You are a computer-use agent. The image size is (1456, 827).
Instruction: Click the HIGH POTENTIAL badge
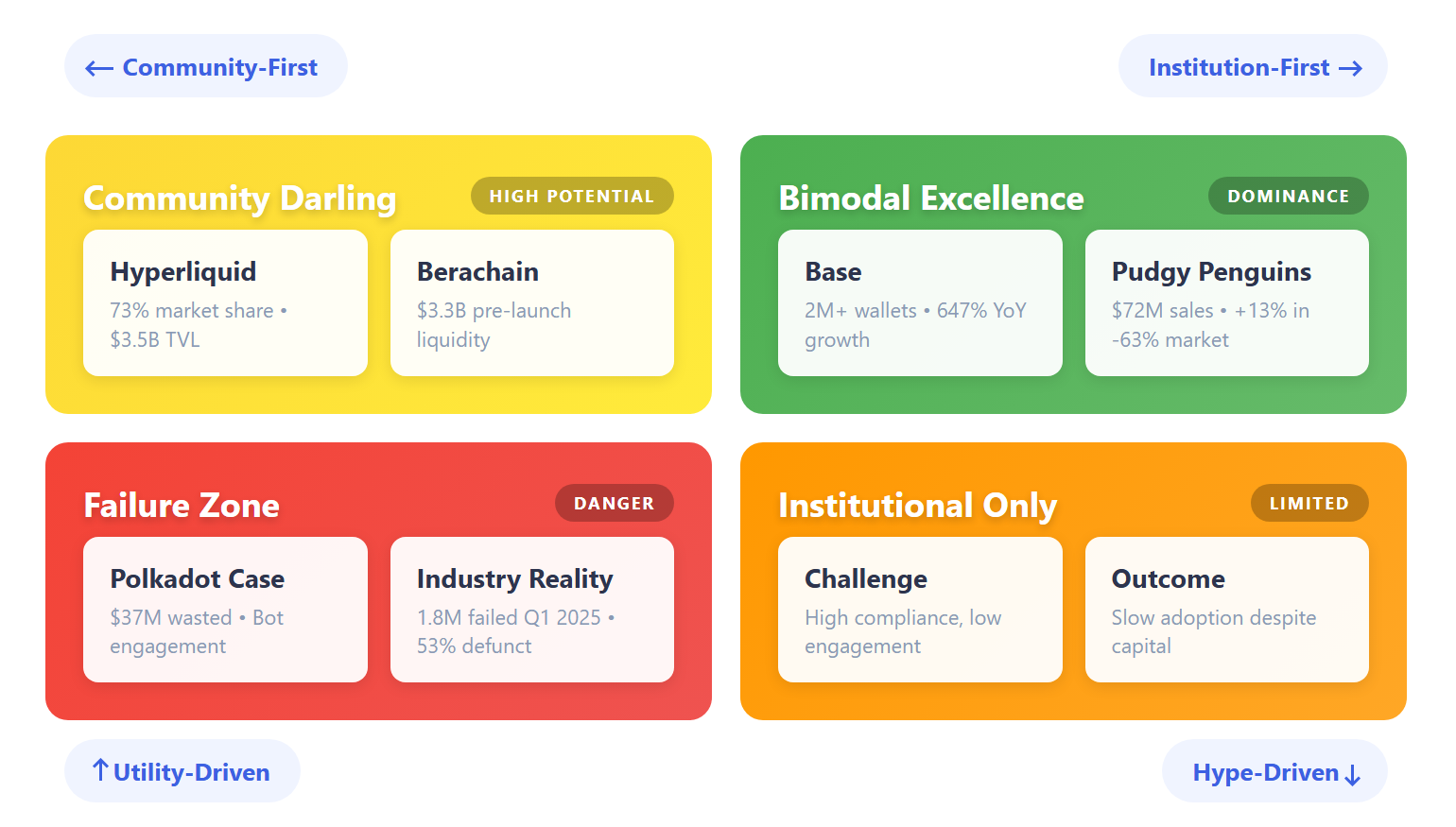point(572,196)
